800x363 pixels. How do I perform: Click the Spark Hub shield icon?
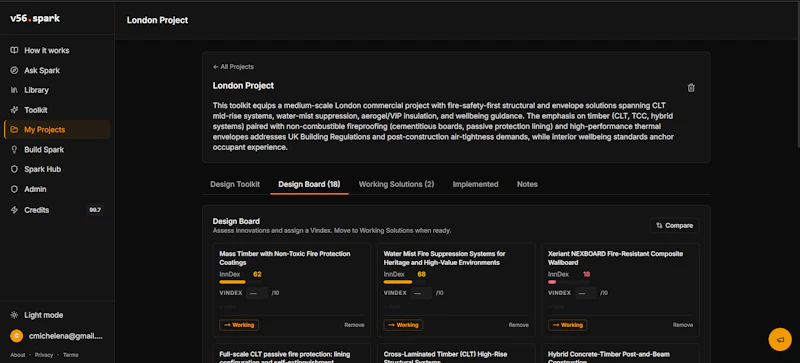[14, 170]
